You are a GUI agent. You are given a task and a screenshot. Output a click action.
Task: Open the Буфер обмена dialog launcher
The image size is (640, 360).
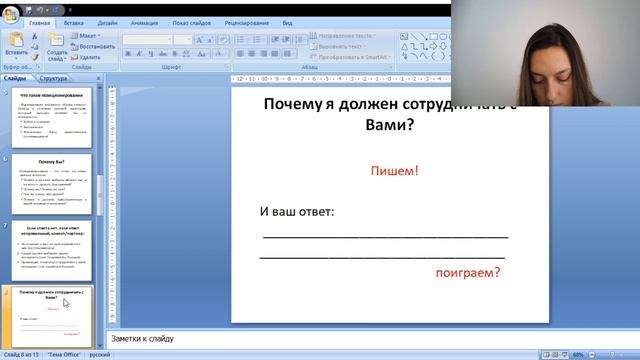point(39,67)
